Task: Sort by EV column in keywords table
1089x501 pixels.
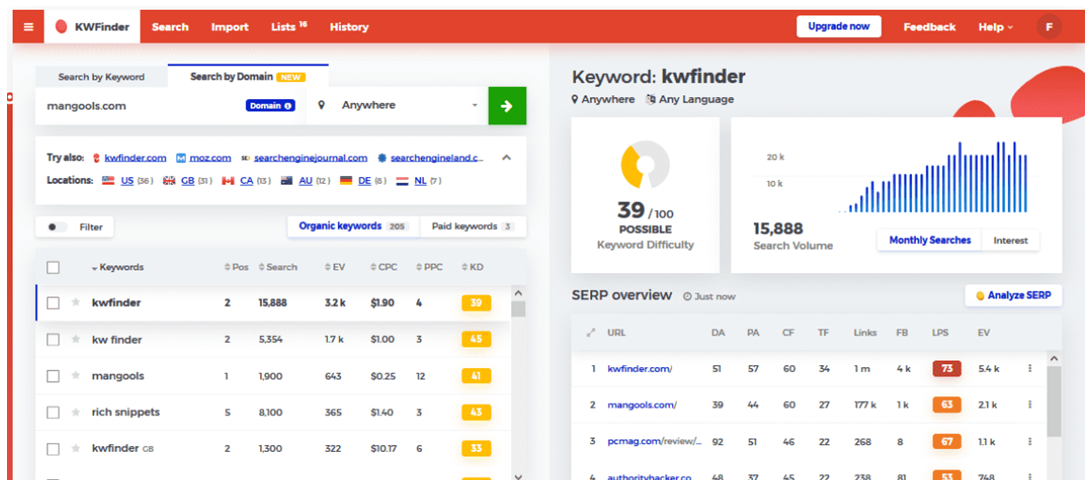Action: tap(335, 268)
